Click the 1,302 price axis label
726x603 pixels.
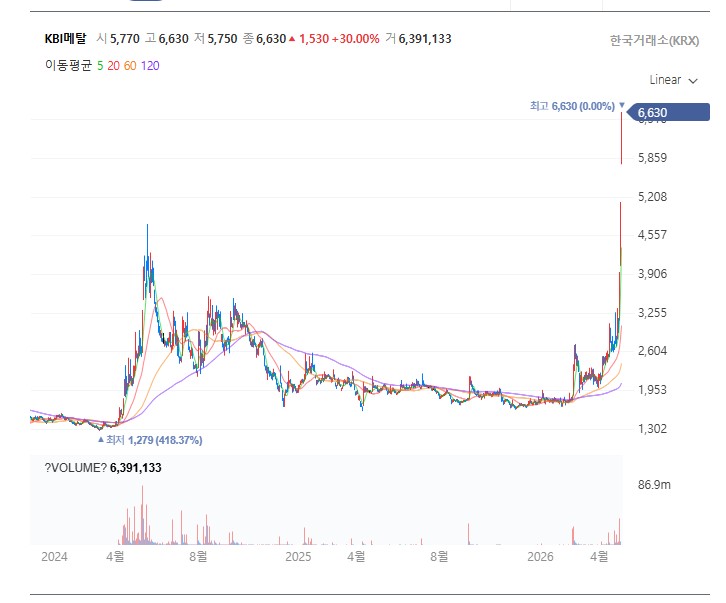pos(652,428)
